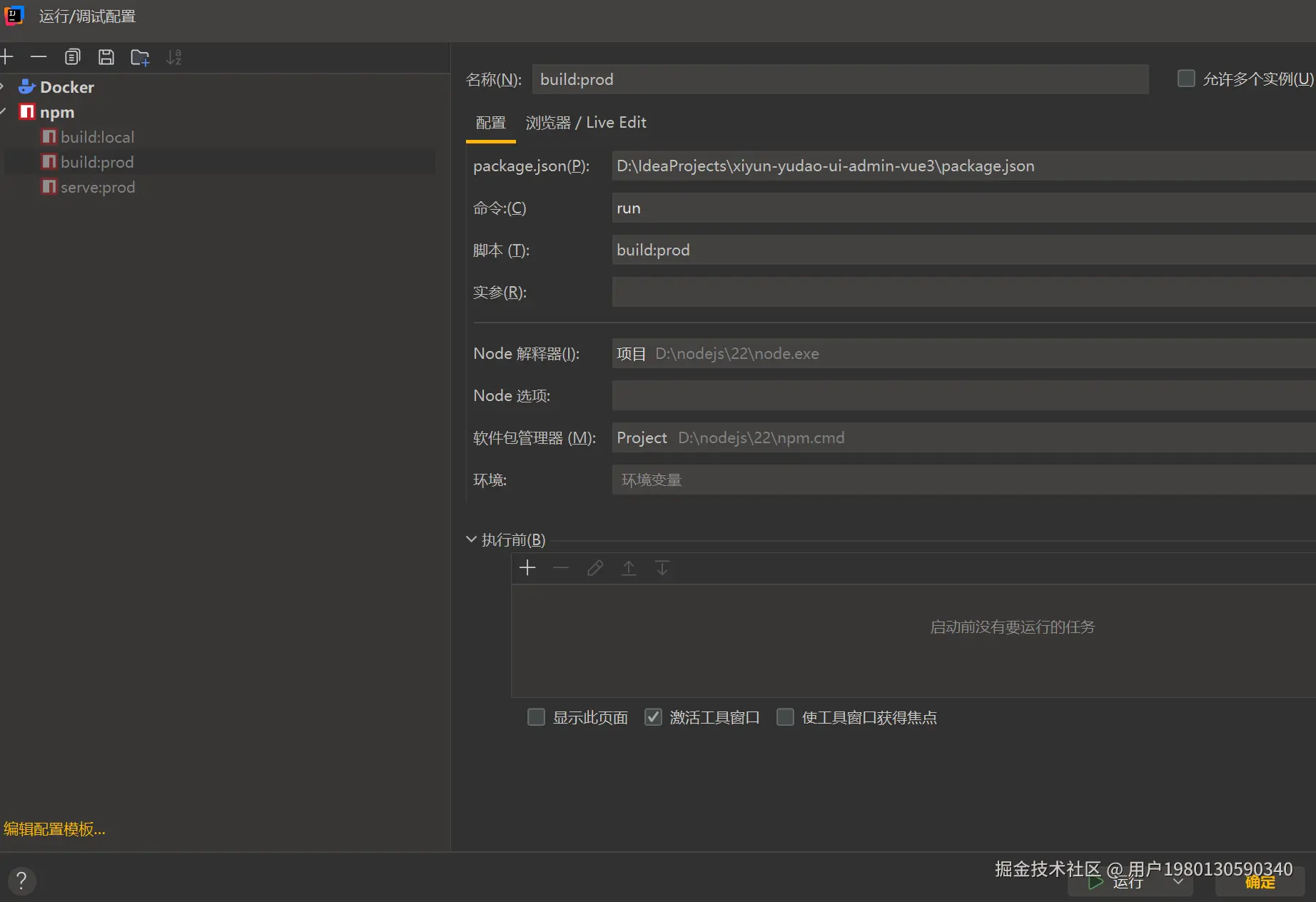Image resolution: width=1316 pixels, height=902 pixels.
Task: Add a new run configuration
Action: pyautogui.click(x=7, y=57)
